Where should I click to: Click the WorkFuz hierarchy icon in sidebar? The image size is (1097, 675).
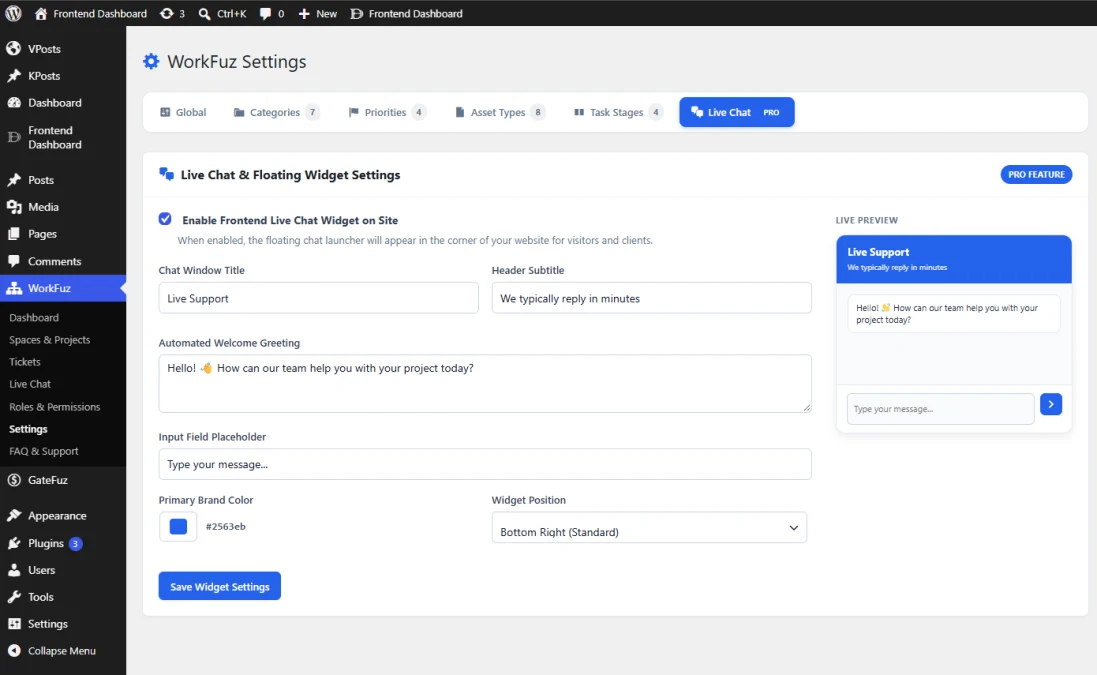tap(13, 288)
